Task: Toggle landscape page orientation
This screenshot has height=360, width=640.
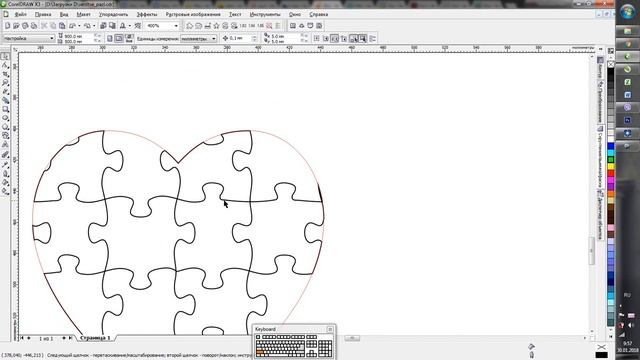Action: pos(119,38)
